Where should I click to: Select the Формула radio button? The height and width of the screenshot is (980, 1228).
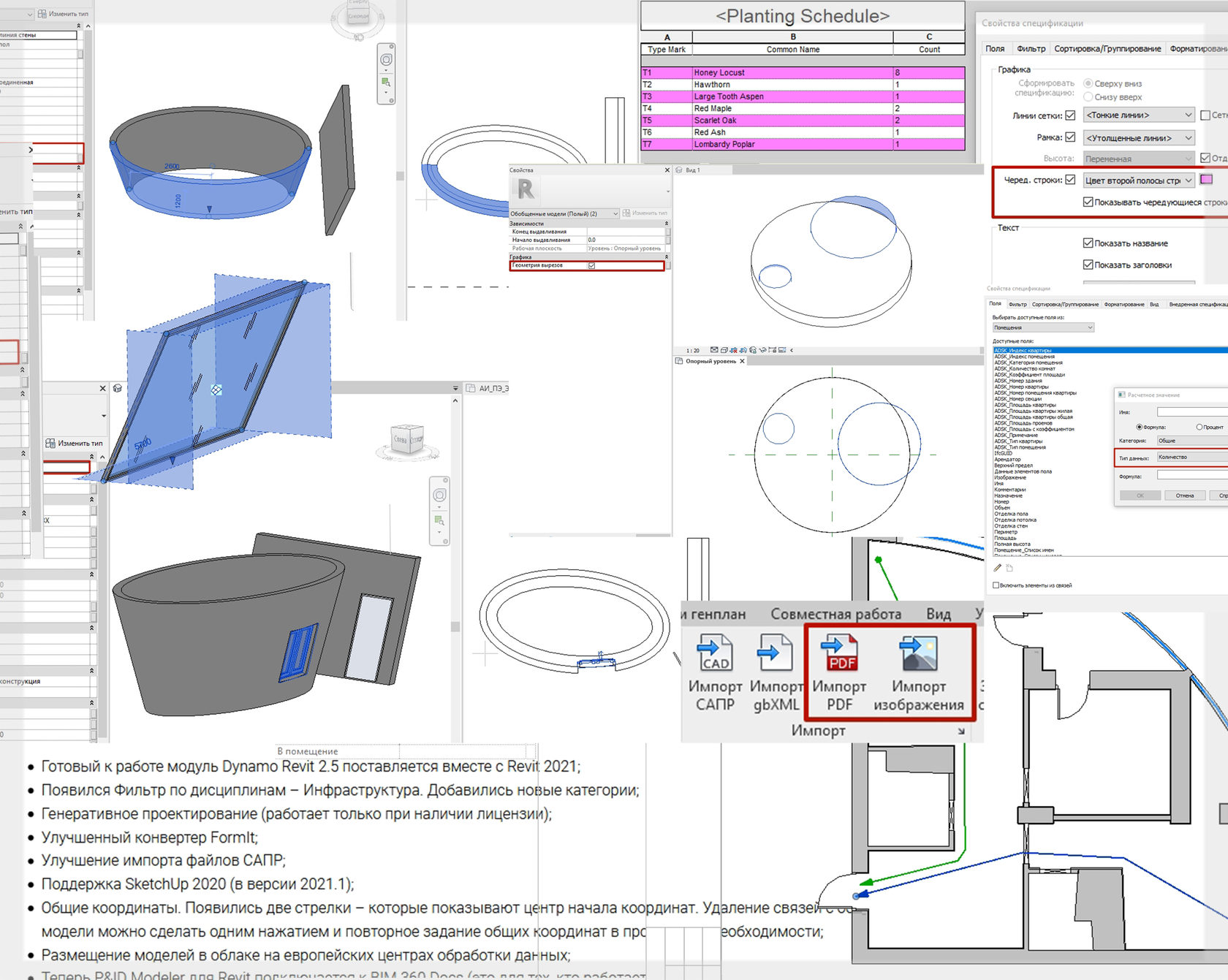point(1139,428)
